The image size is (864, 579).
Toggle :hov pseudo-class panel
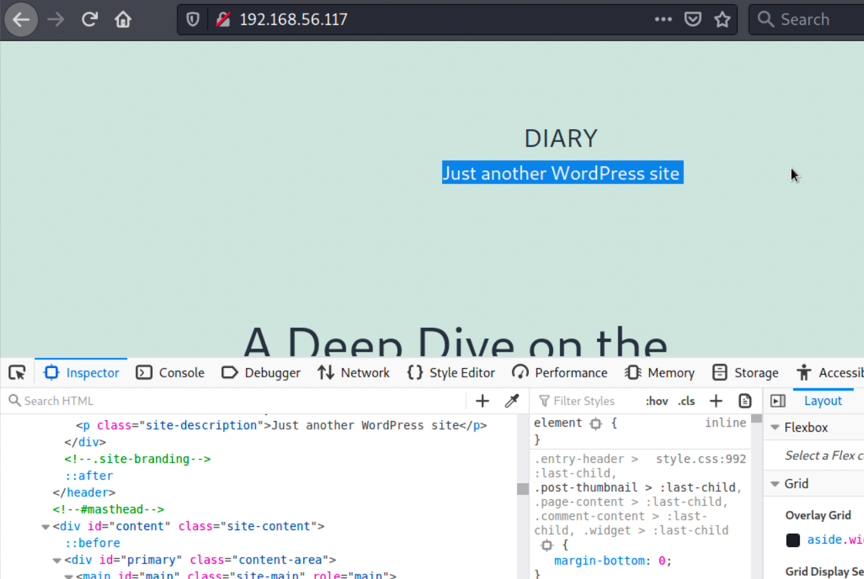pos(657,401)
